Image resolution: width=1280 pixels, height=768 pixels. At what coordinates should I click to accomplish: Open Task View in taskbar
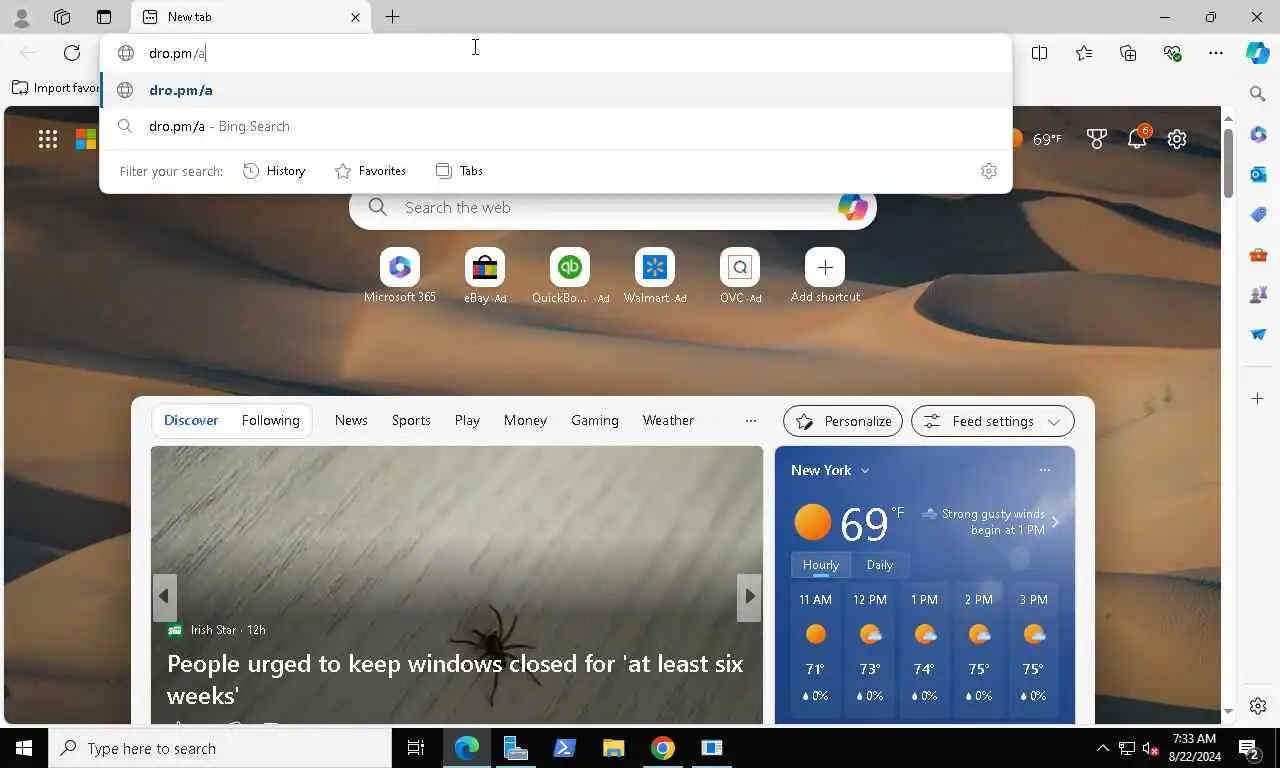tap(416, 748)
